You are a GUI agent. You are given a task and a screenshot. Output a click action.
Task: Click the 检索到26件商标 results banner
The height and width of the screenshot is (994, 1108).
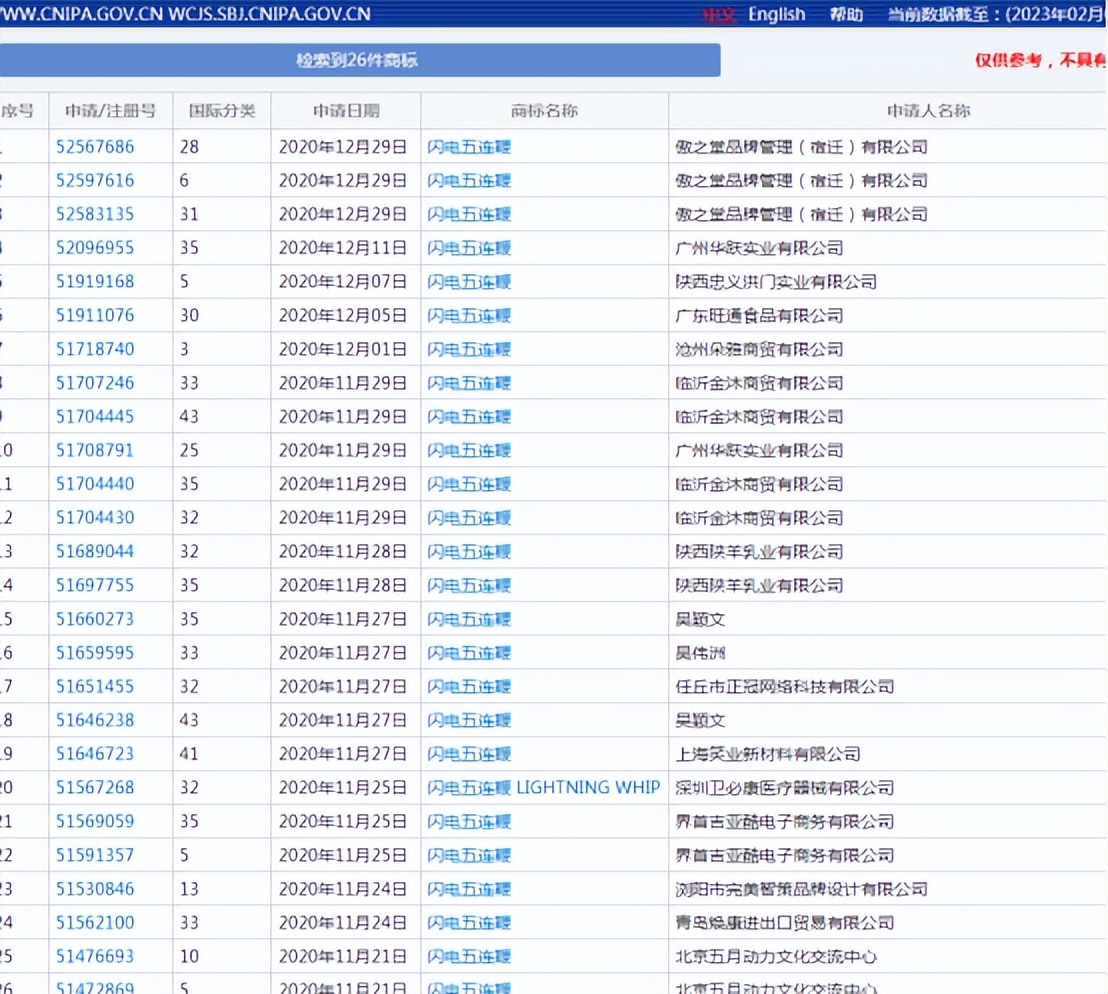click(x=358, y=60)
